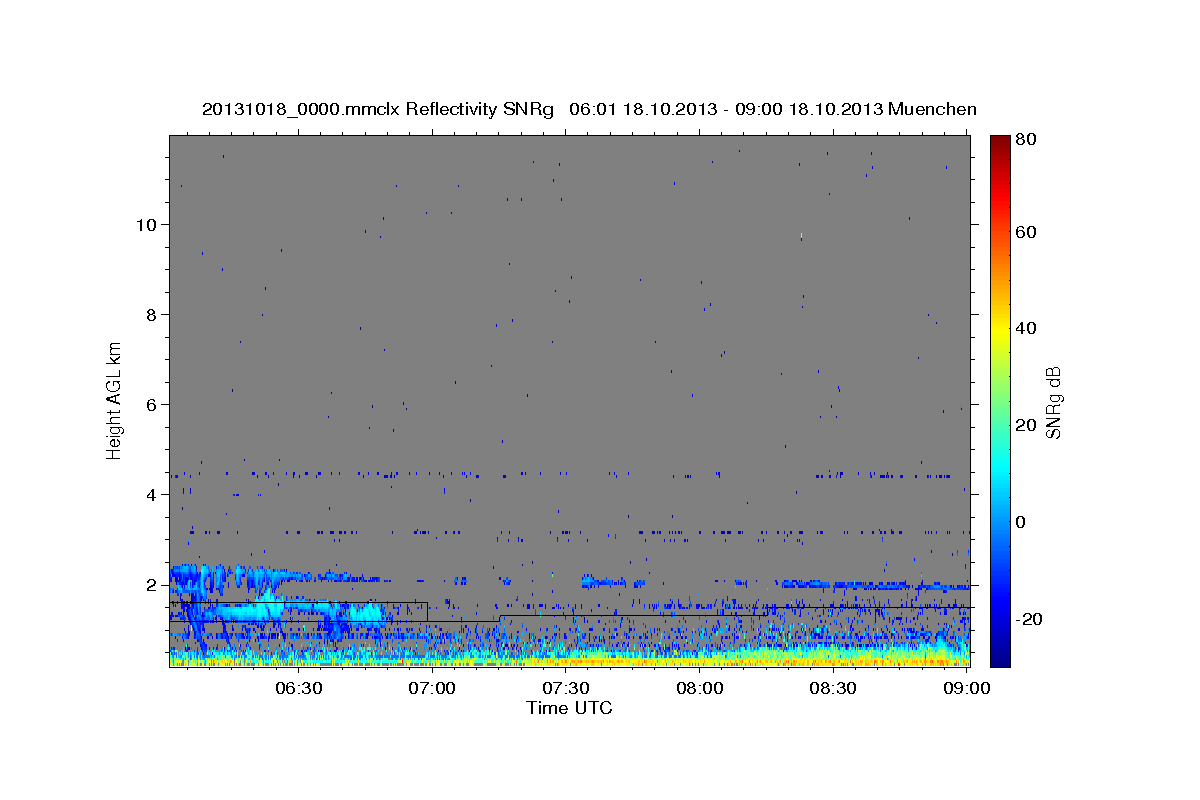
Task: Click the colorbar value 0
Action: coord(1022,522)
